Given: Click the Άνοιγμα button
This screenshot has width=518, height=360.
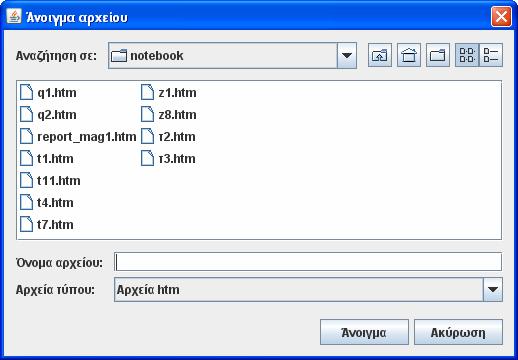Looking at the screenshot, I should [364, 332].
